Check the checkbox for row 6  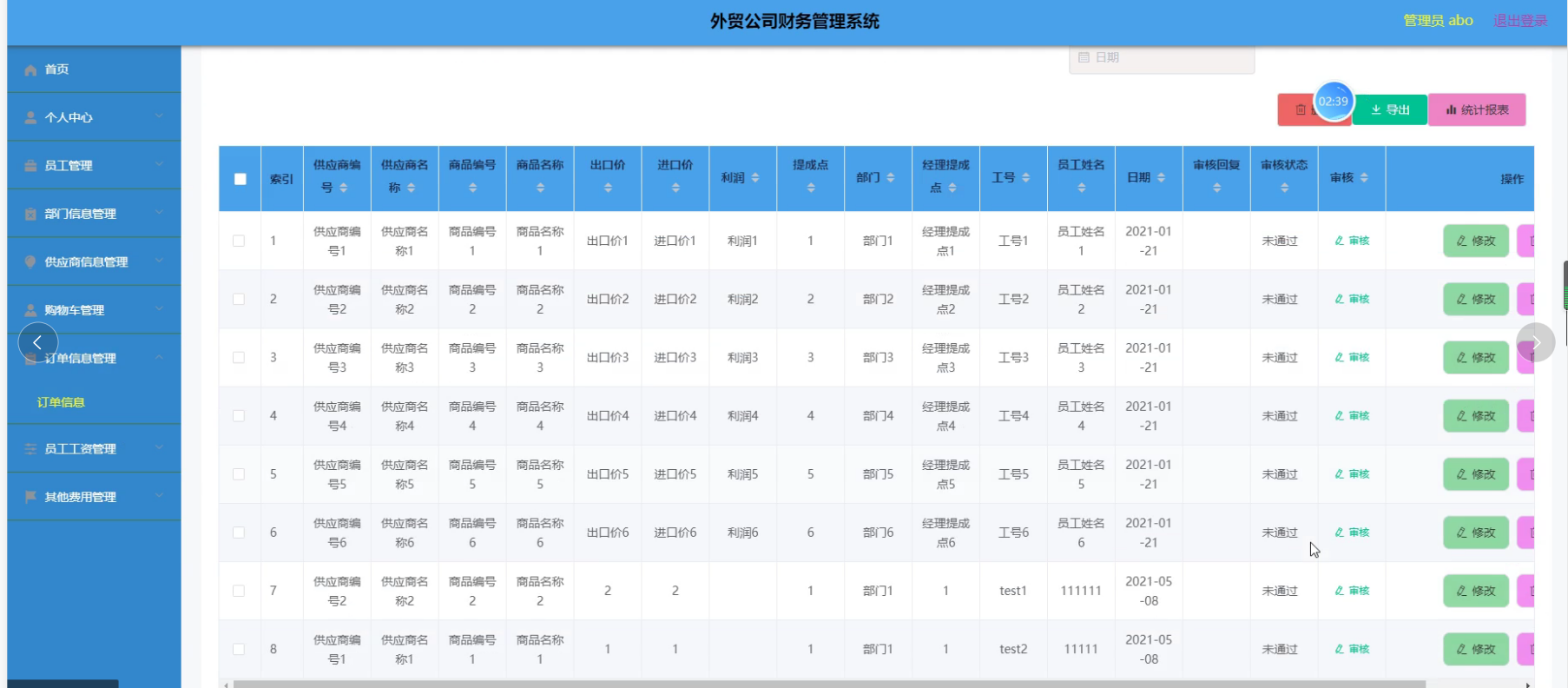[239, 533]
